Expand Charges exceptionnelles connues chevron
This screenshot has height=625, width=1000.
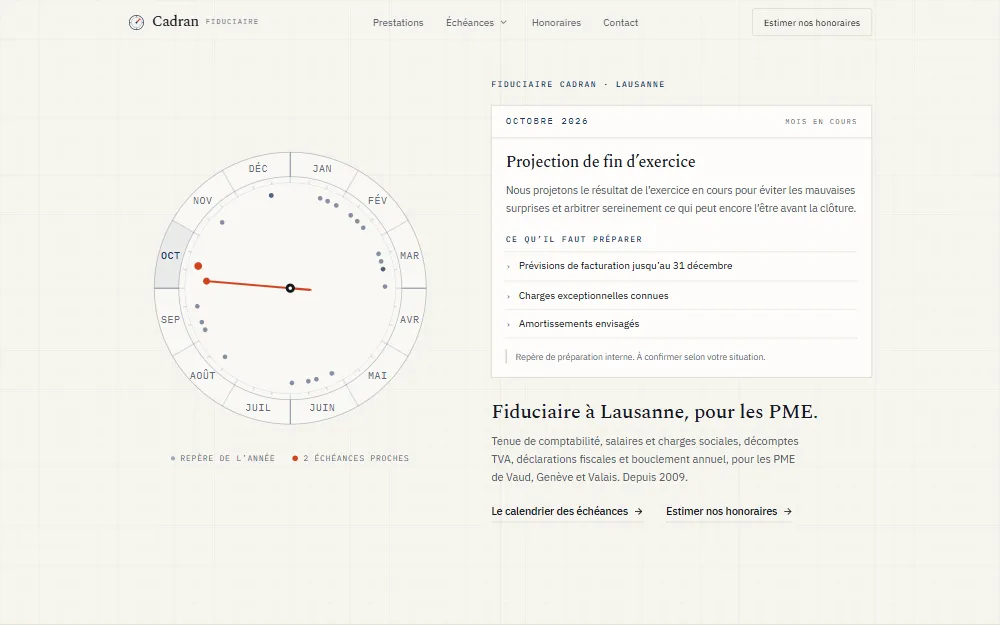[x=508, y=297]
